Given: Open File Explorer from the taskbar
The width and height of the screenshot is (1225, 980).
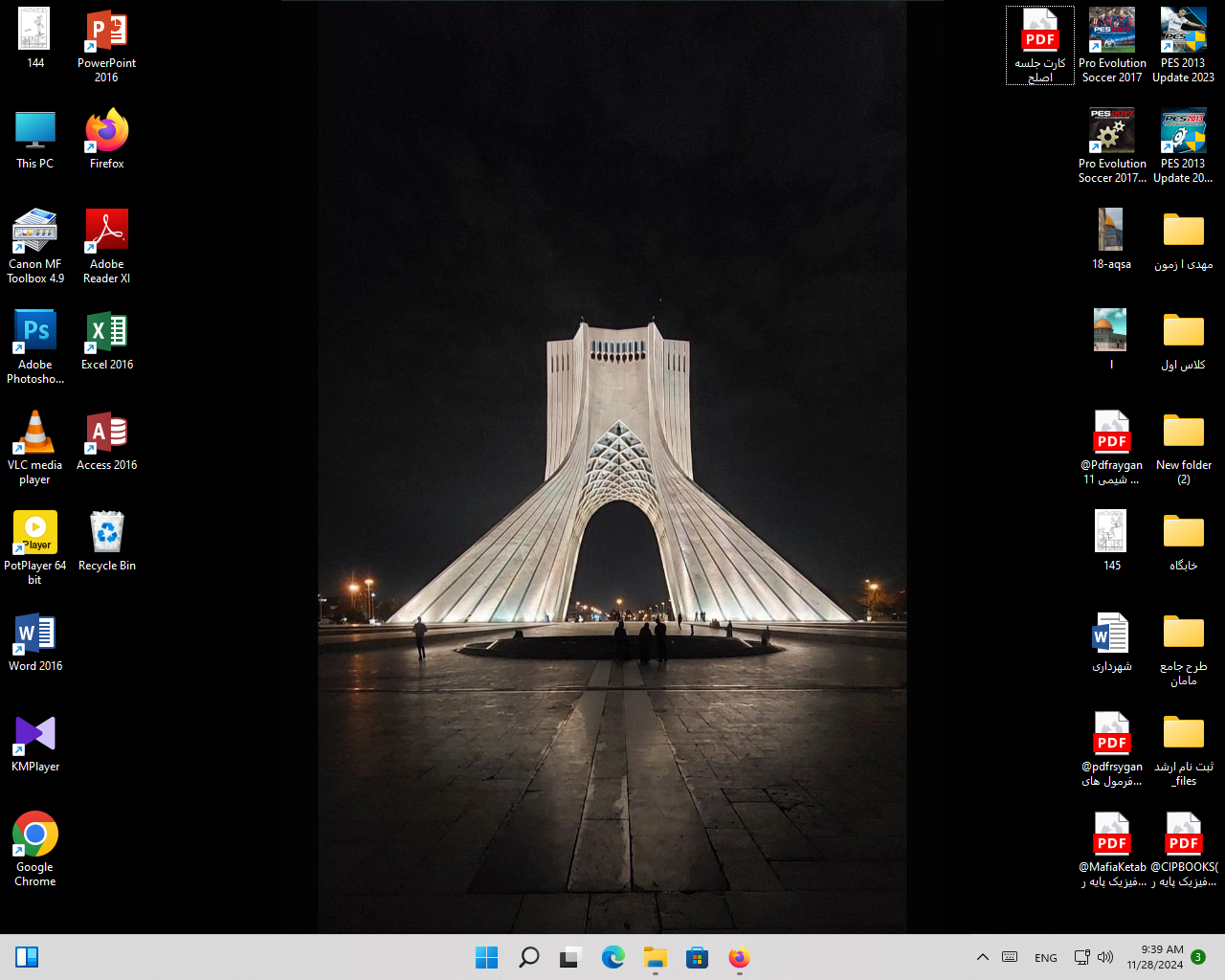Looking at the screenshot, I should (x=655, y=957).
